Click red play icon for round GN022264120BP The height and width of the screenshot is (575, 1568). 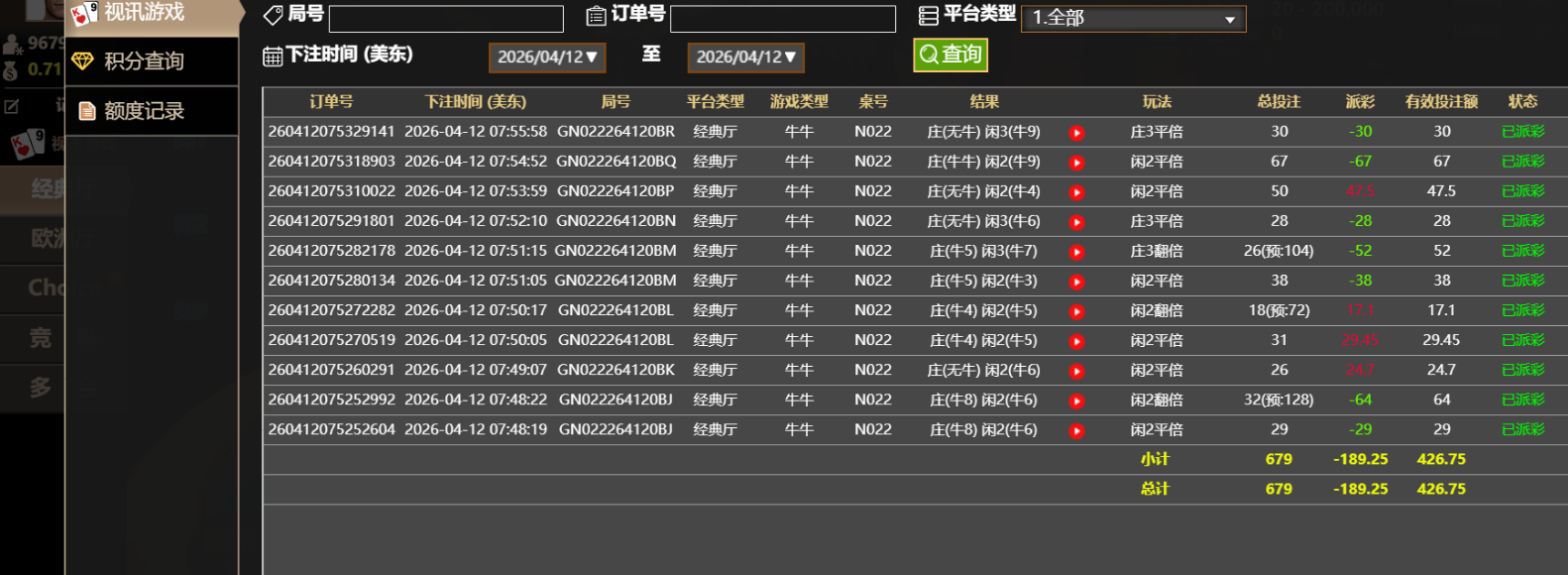(x=1076, y=192)
